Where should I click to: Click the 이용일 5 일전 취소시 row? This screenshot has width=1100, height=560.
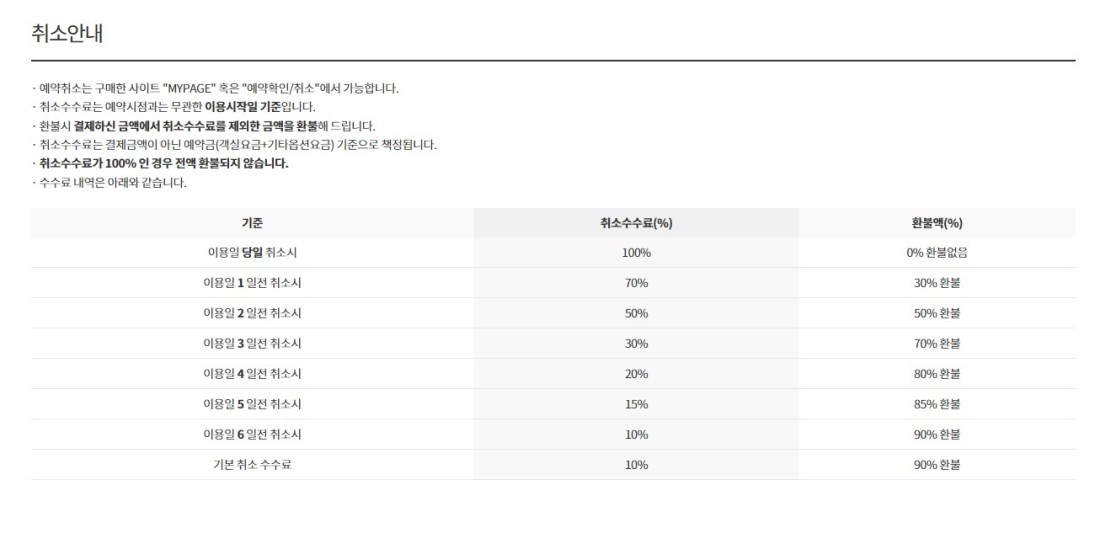(553, 404)
